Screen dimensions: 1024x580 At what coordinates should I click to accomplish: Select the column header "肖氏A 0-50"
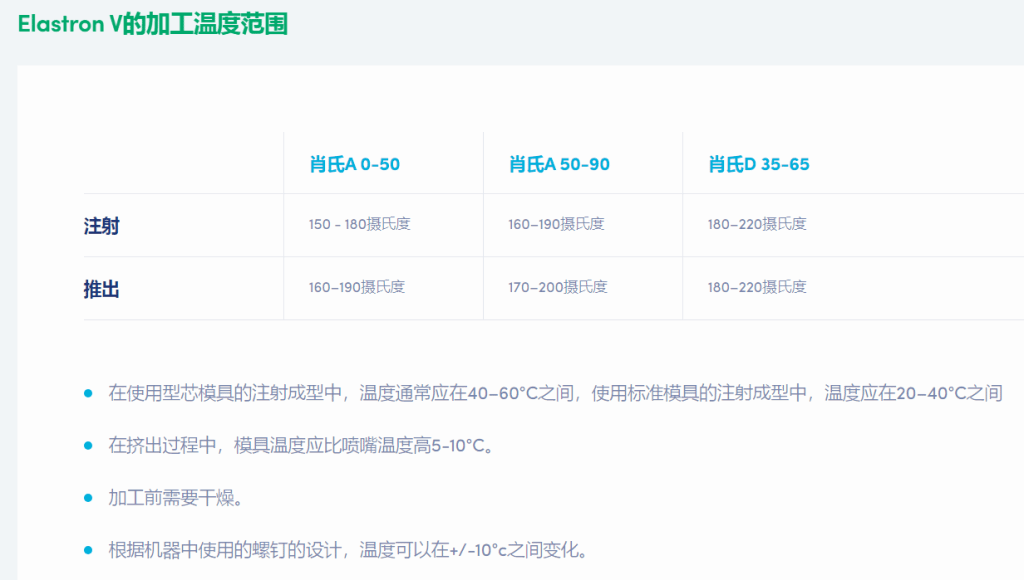[x=355, y=164]
